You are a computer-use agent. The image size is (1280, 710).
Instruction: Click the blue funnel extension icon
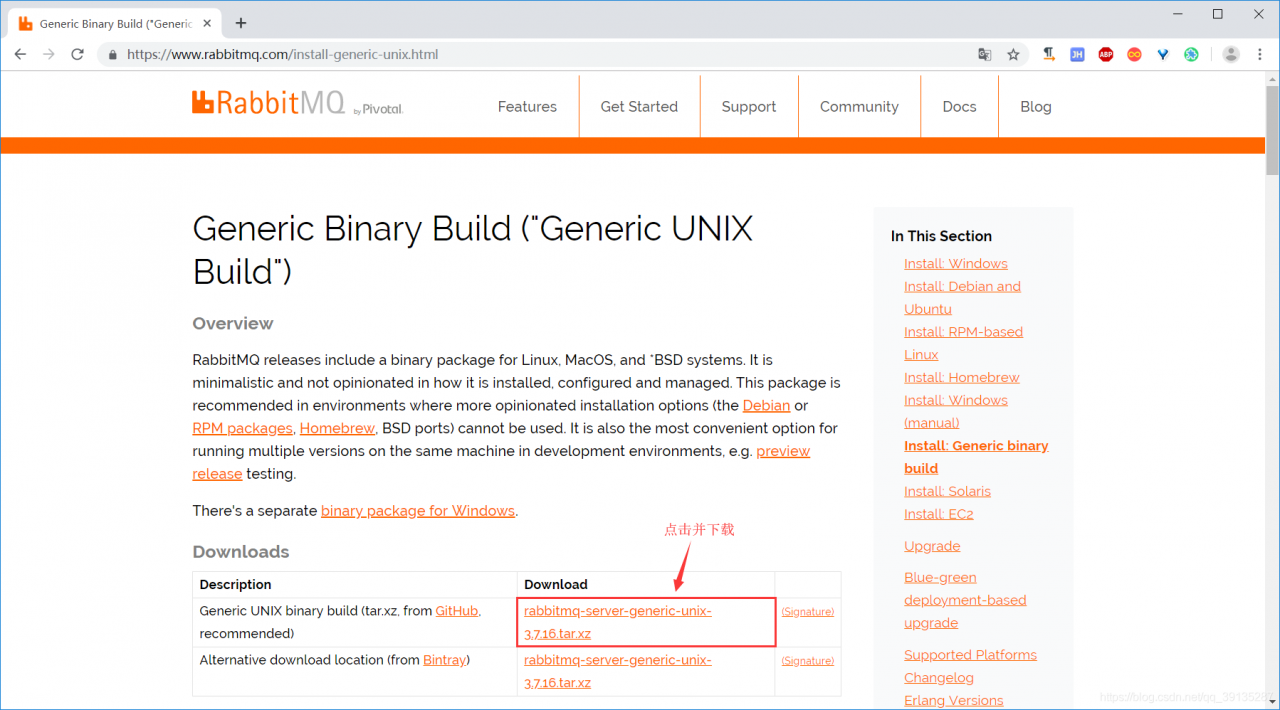(x=1163, y=54)
